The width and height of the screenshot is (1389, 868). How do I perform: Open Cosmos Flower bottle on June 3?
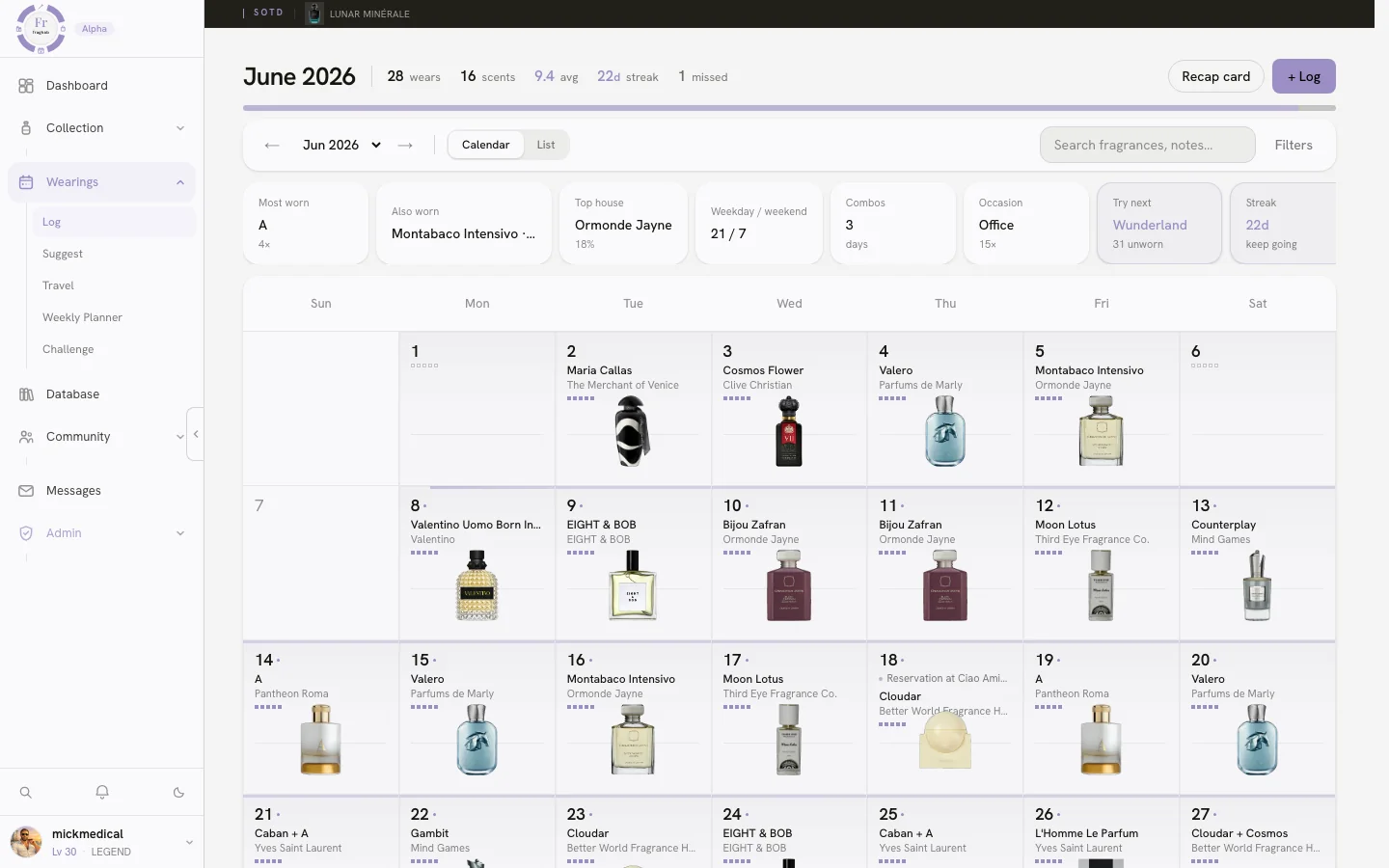(x=789, y=432)
